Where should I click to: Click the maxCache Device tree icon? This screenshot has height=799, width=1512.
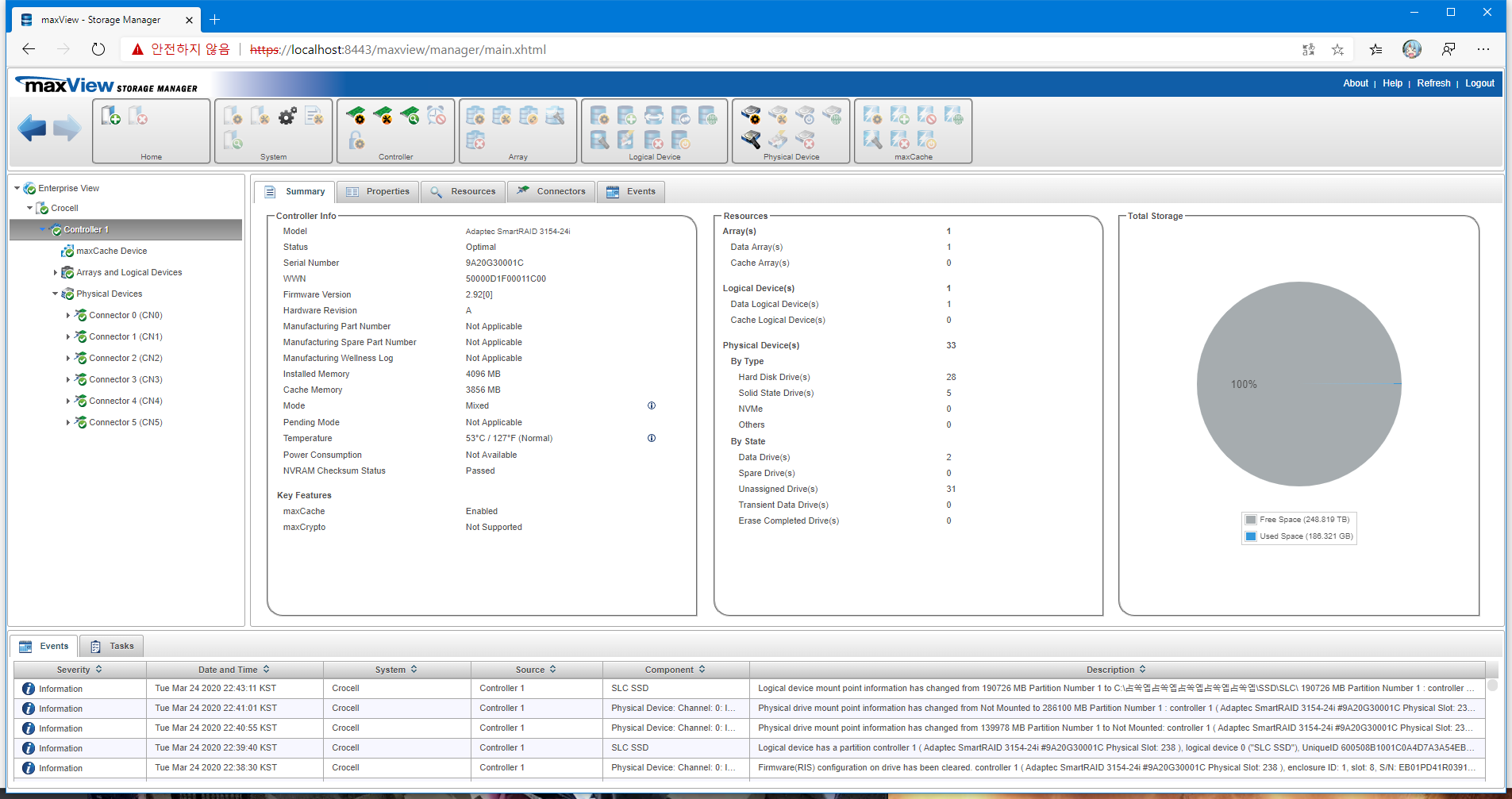[x=67, y=251]
